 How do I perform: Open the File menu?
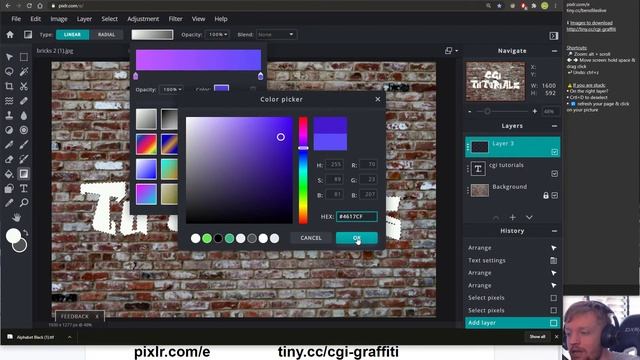click(16, 19)
